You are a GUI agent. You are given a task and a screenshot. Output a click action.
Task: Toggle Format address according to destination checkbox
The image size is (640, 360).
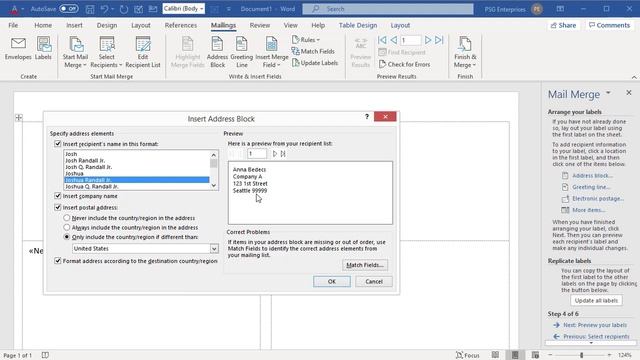tap(58, 261)
